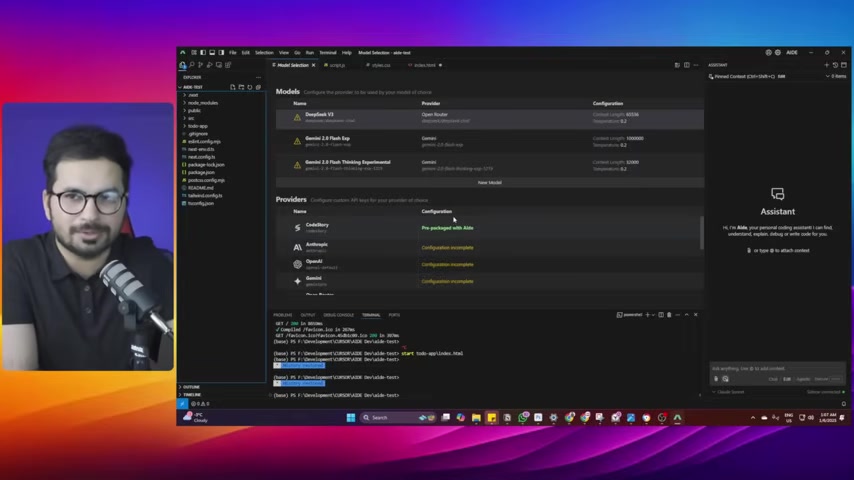Toggle secondary sidebar layout icon in title bar
854x480 pixels.
221,53
